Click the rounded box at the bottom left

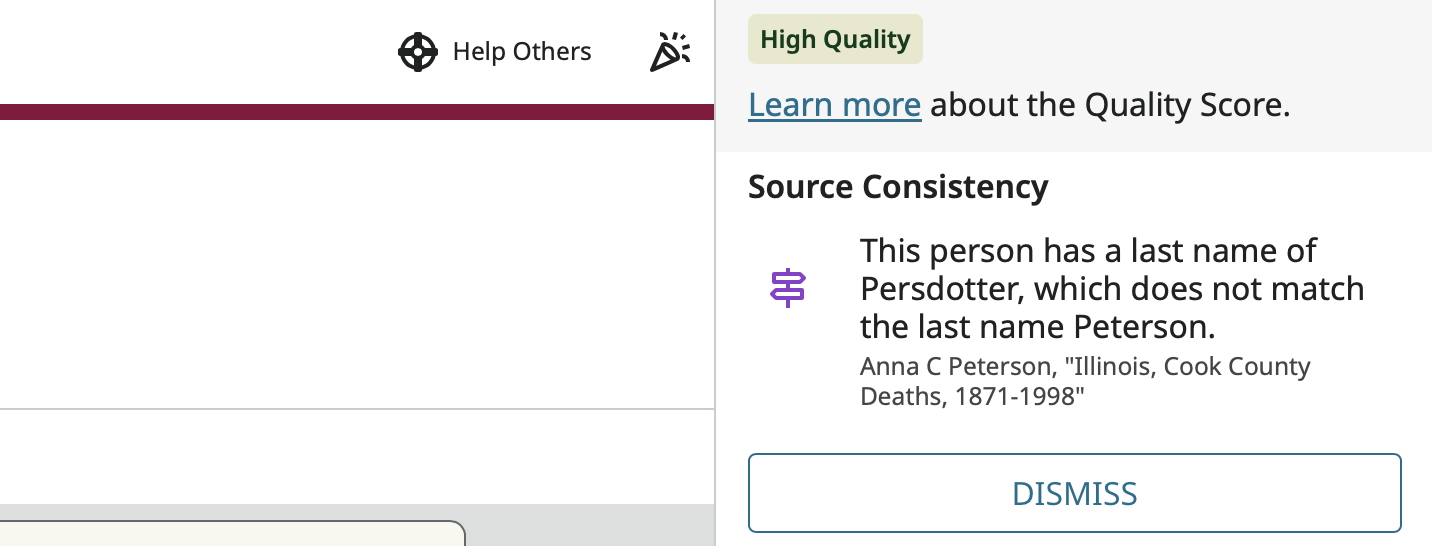tap(232, 534)
